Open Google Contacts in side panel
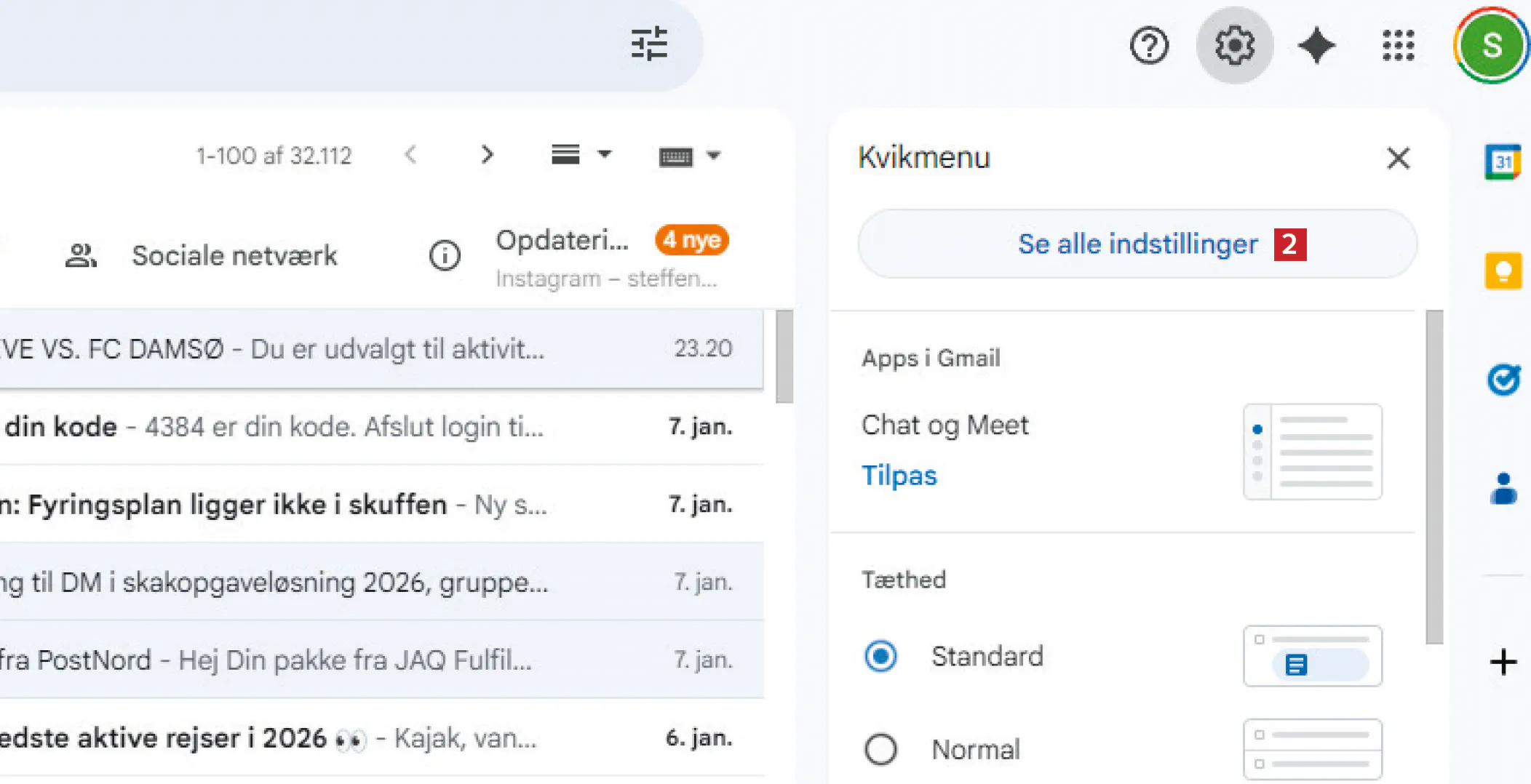This screenshot has width=1531, height=784. (x=1503, y=489)
